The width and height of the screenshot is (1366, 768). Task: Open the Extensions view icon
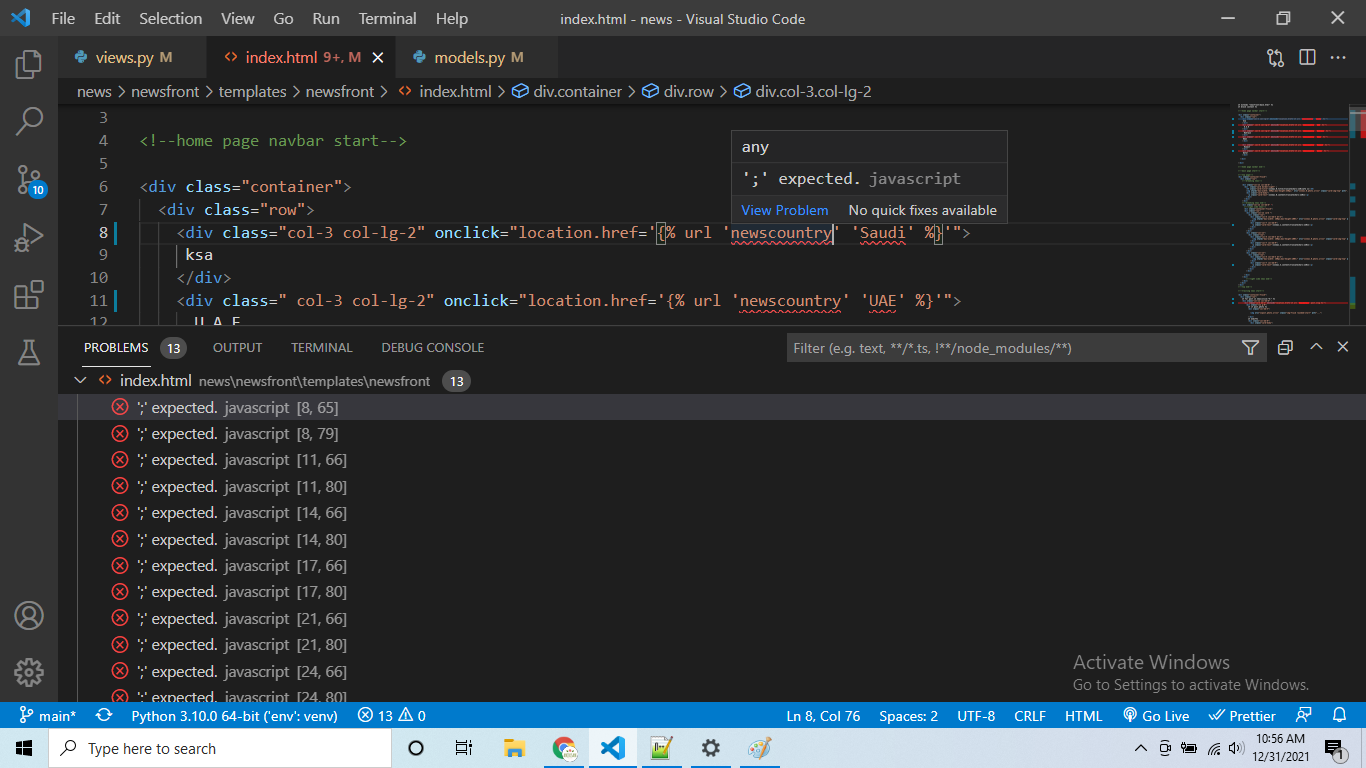pos(29,295)
